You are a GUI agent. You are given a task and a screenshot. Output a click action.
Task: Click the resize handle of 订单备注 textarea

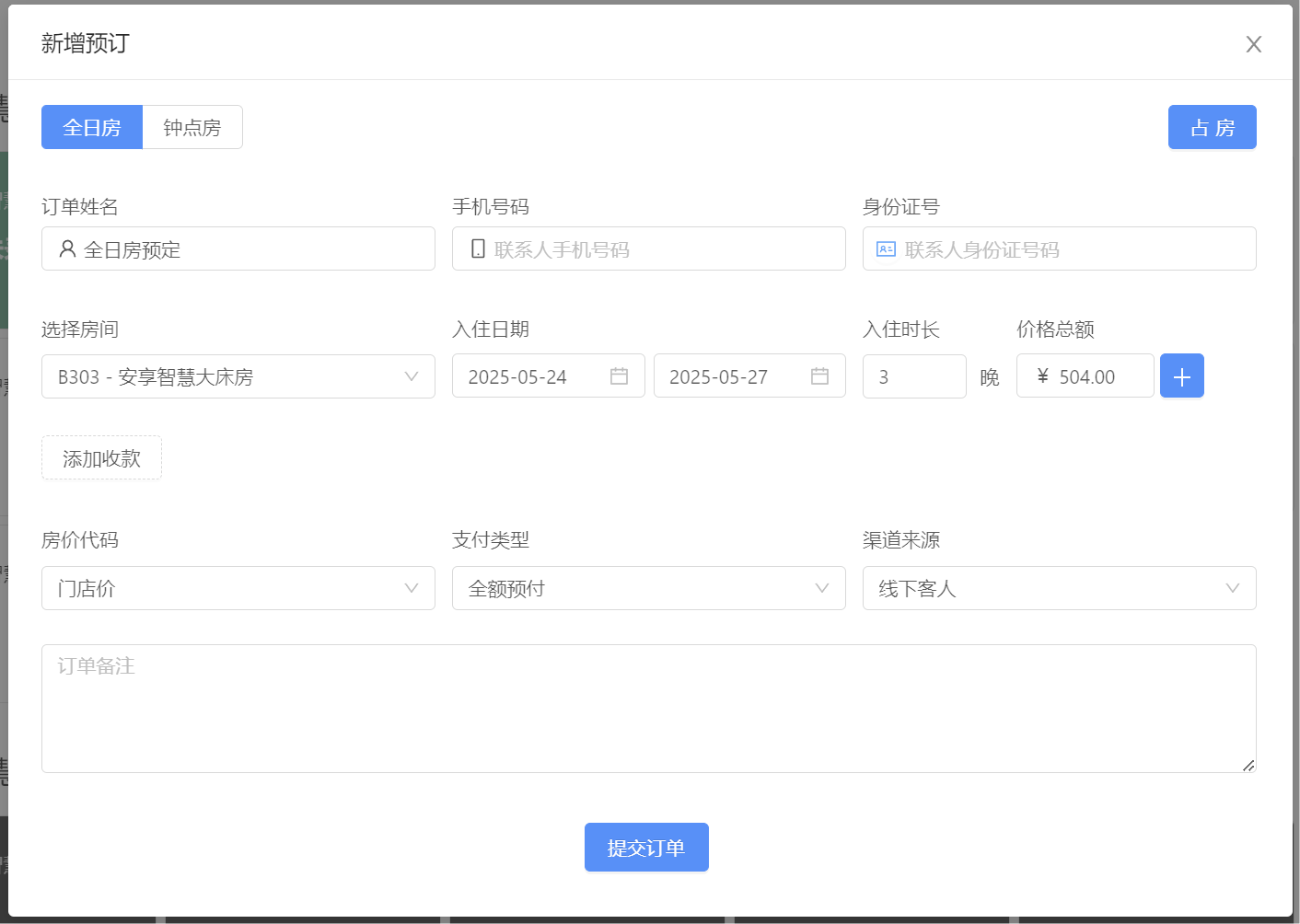click(1248, 765)
